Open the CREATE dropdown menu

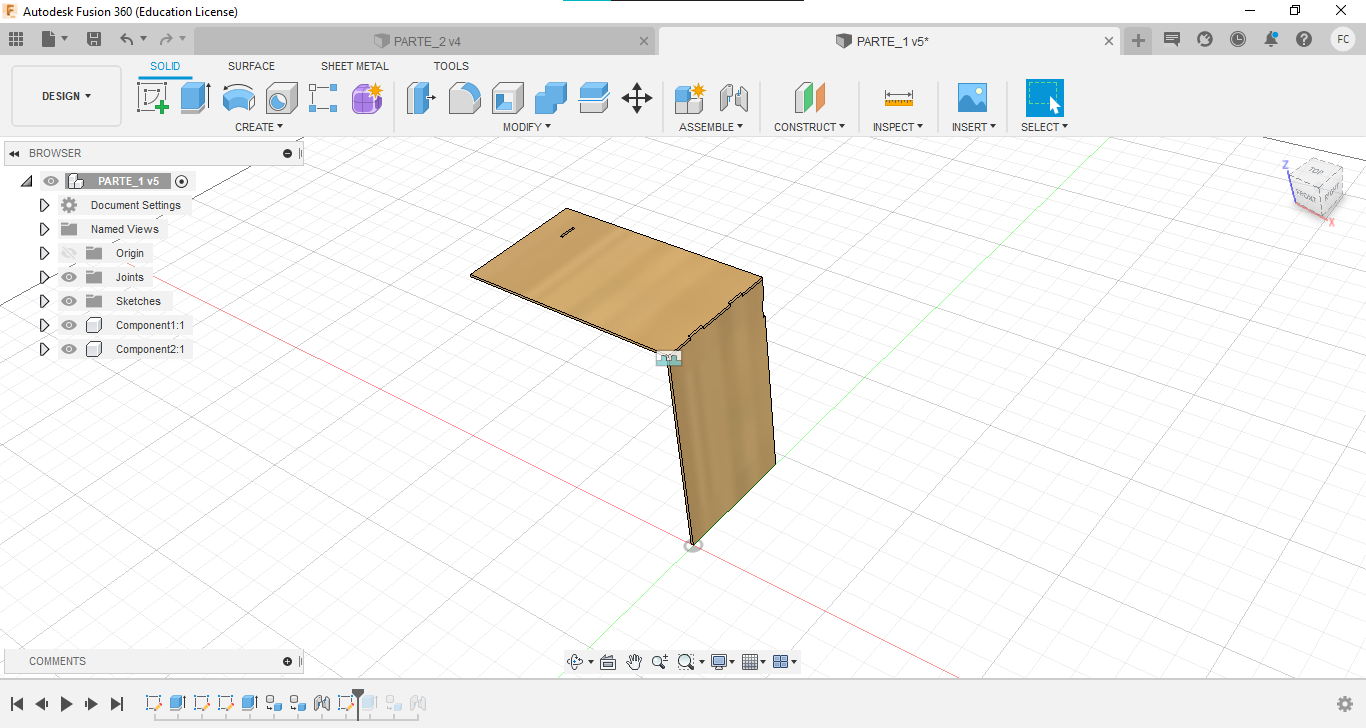click(259, 127)
